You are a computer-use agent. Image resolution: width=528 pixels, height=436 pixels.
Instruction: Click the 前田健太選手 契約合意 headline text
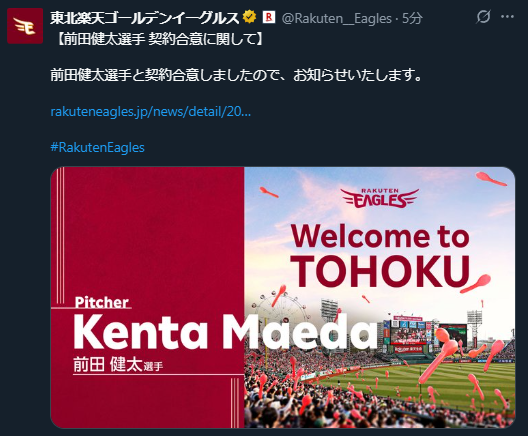tap(157, 39)
